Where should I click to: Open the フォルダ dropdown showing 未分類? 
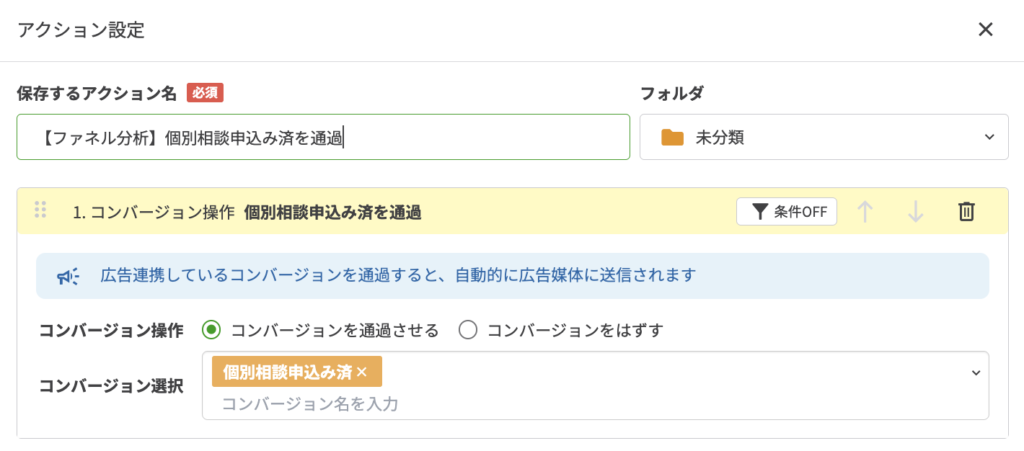click(823, 137)
